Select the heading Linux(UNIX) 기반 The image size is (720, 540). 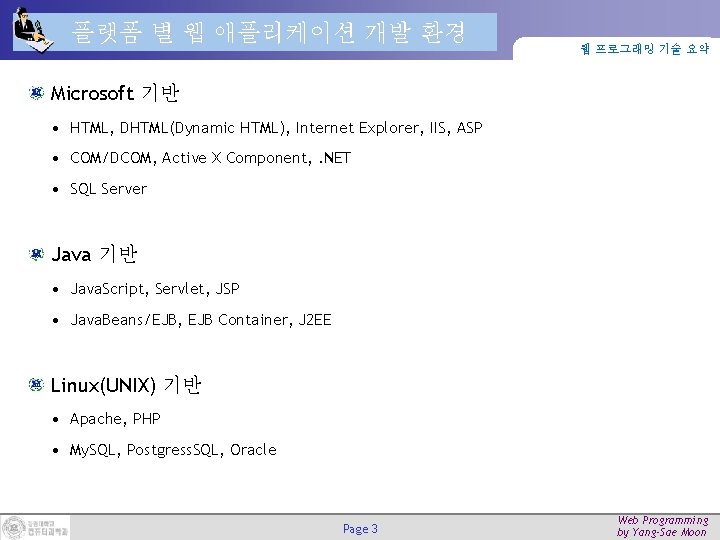click(x=126, y=385)
